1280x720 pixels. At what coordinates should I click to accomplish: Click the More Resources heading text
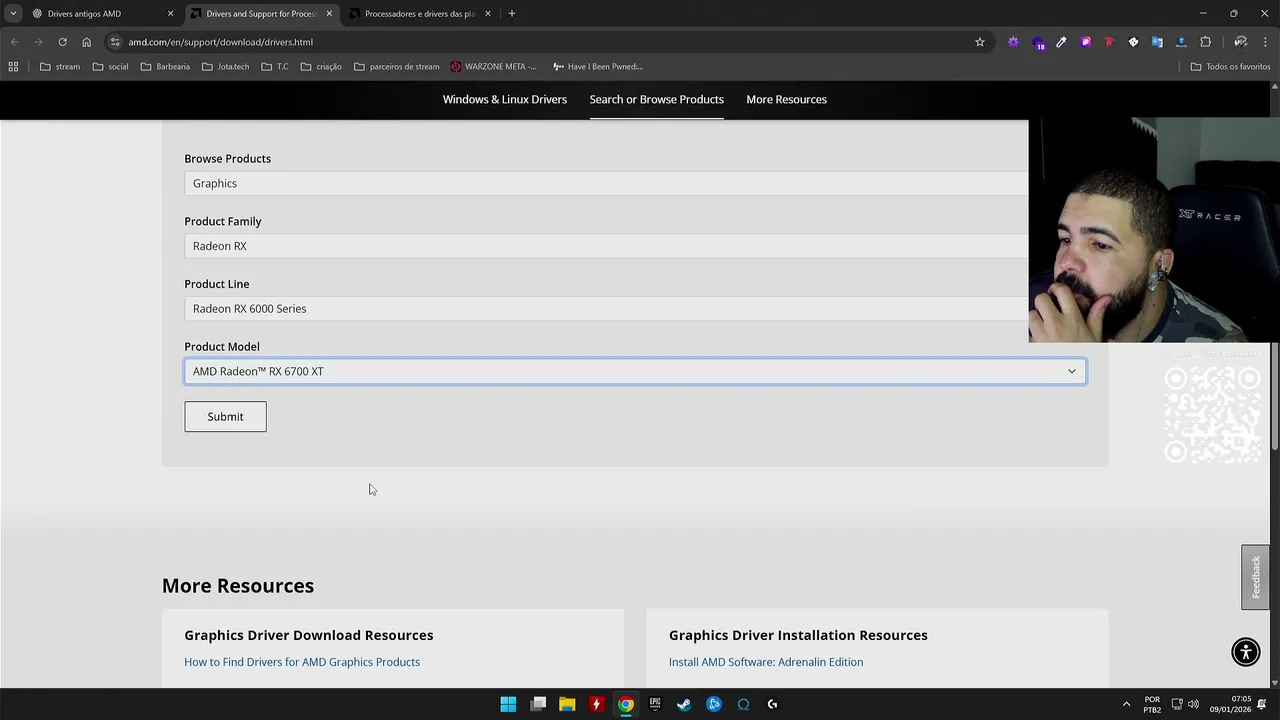pos(238,586)
